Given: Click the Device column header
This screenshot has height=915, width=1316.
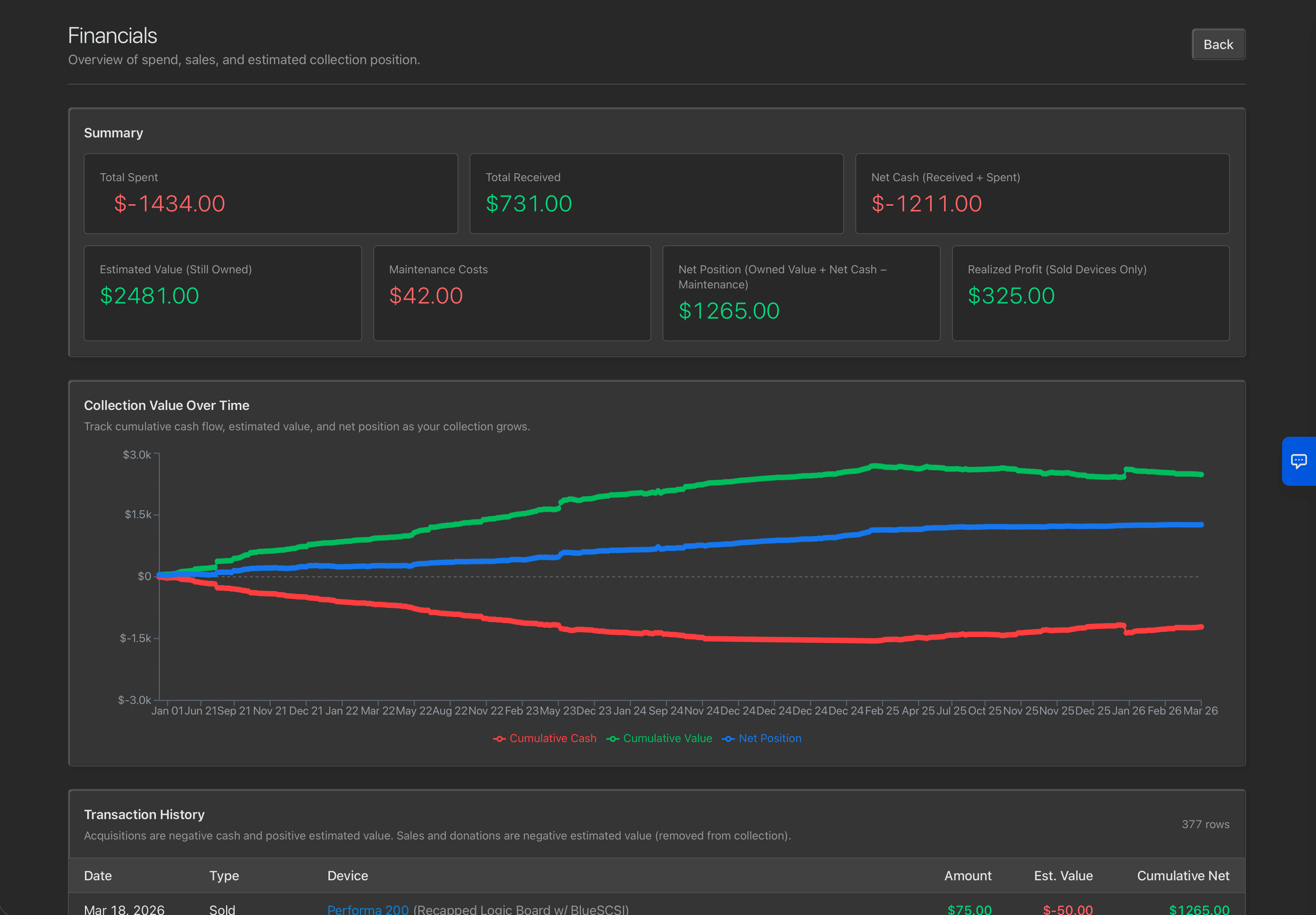Looking at the screenshot, I should pos(347,875).
